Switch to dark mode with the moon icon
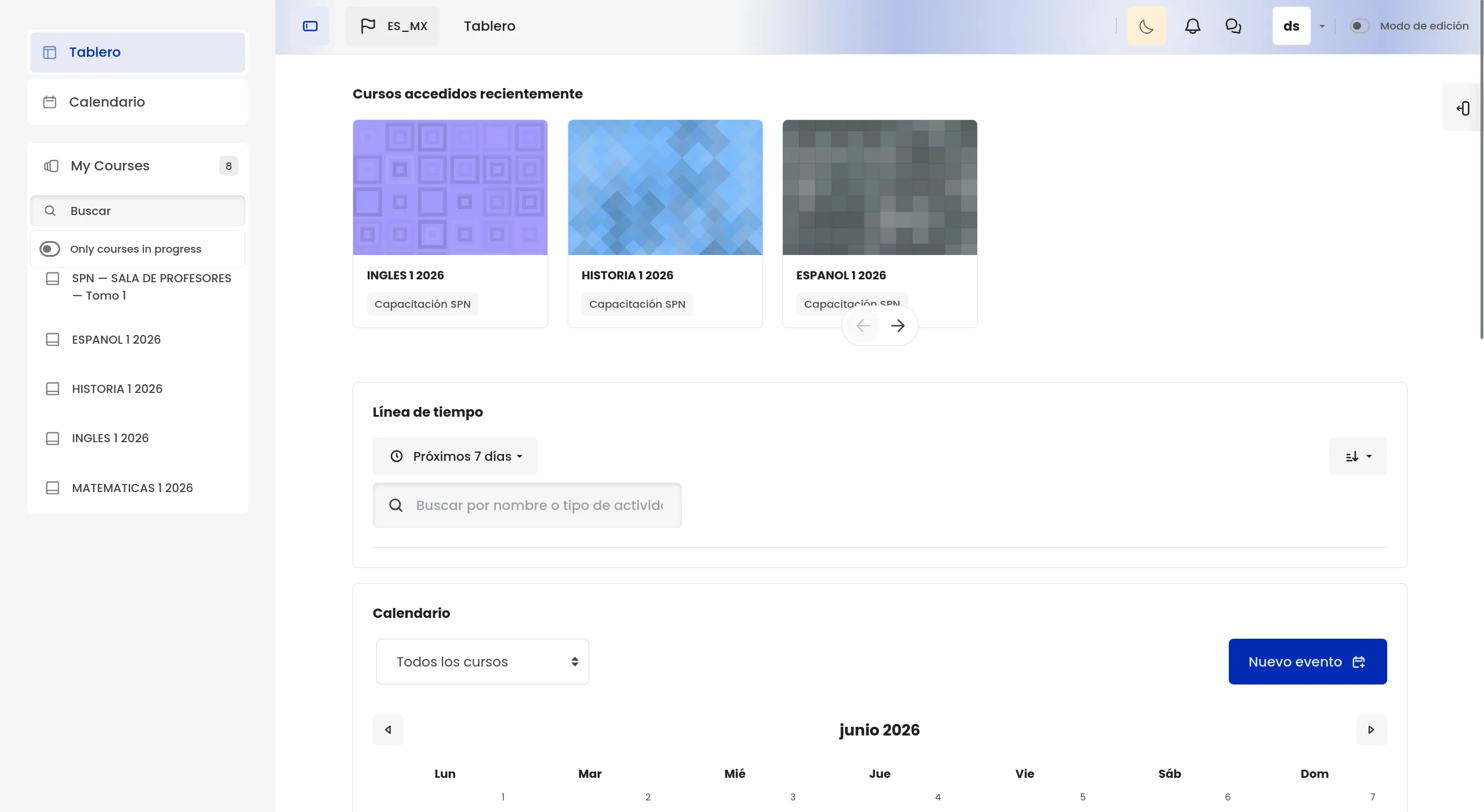 click(1146, 26)
